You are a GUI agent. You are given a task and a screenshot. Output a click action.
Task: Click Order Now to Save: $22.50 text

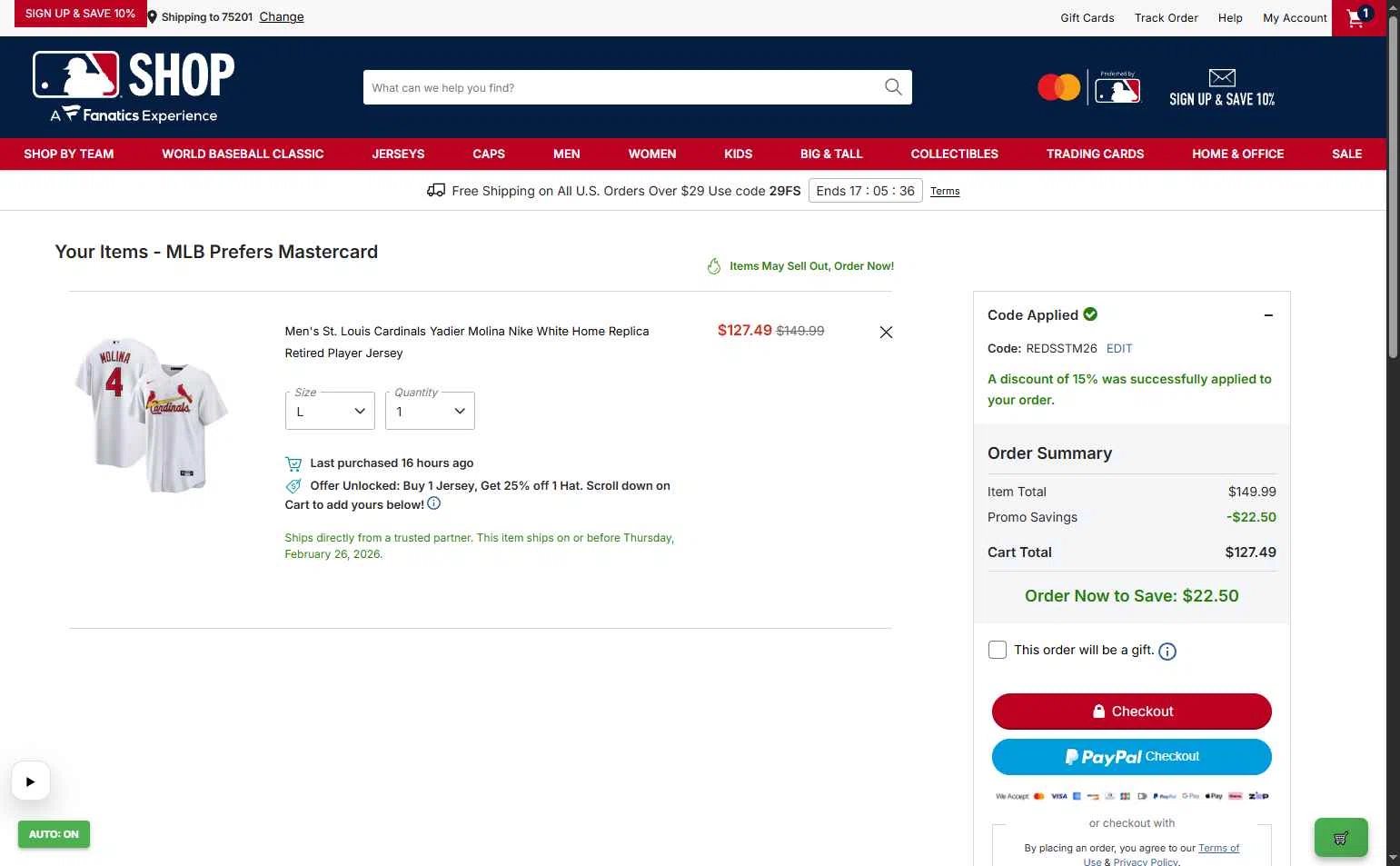click(x=1132, y=596)
